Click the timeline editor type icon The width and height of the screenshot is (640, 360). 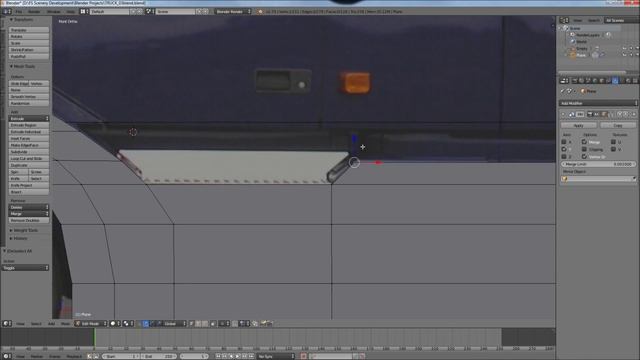7,356
